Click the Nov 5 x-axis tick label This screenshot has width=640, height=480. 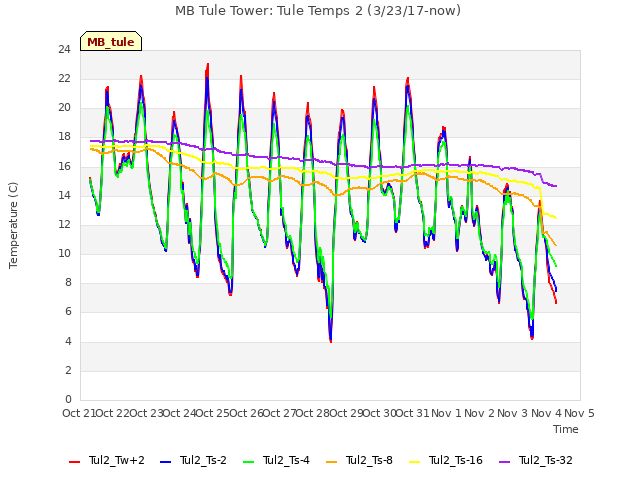pyautogui.click(x=579, y=413)
